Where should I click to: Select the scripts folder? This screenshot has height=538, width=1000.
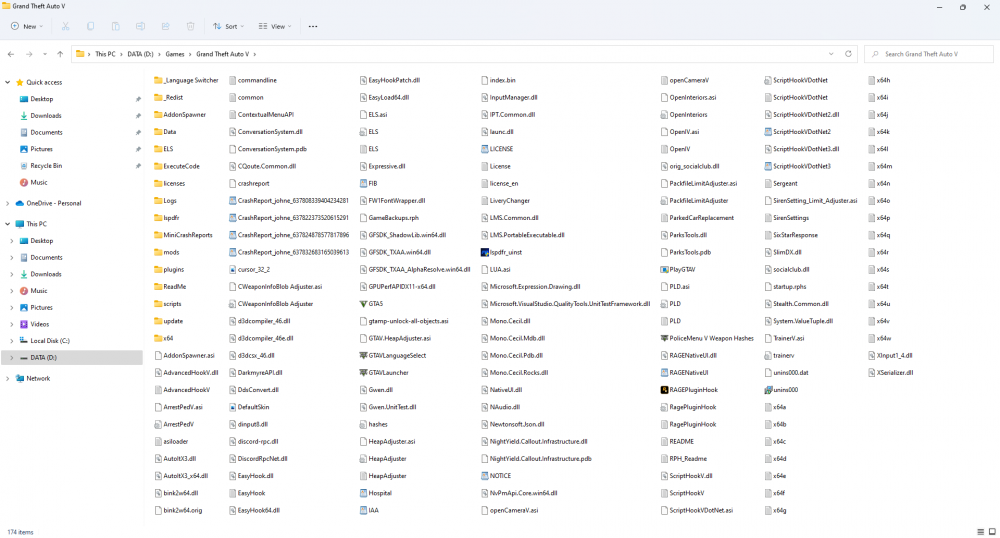[x=168, y=304]
